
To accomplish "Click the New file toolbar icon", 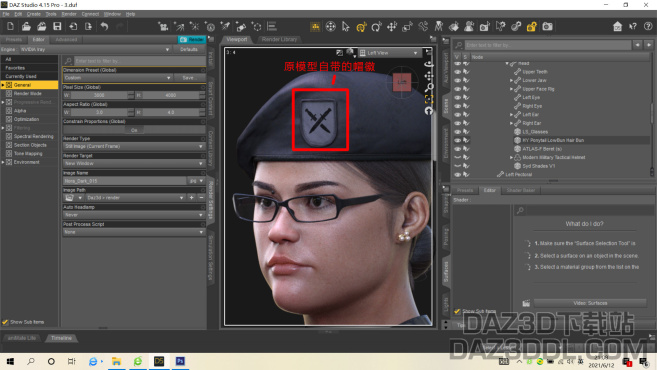I will [x=10, y=26].
